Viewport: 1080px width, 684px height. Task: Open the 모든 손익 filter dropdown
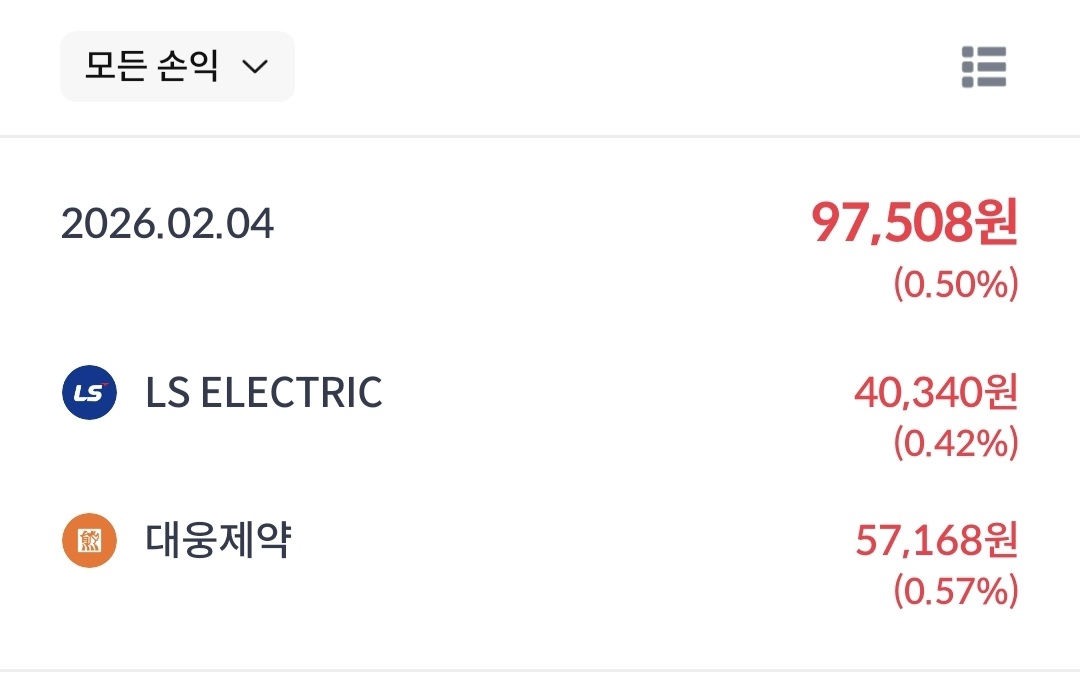click(177, 67)
